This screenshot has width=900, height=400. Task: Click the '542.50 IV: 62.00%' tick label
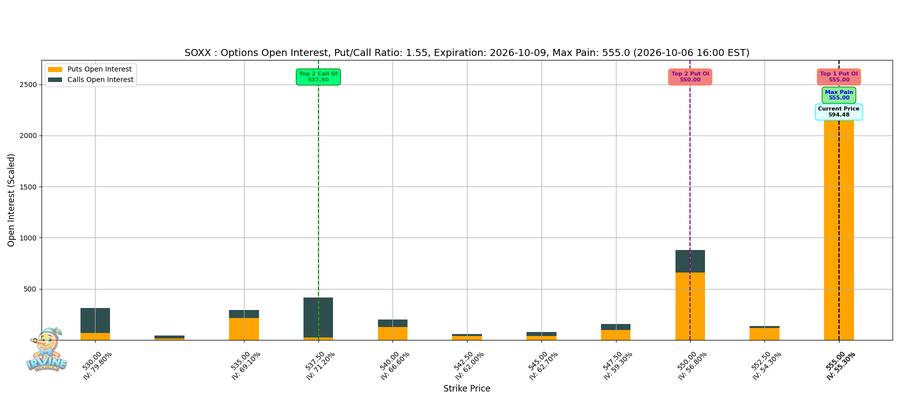(469, 364)
